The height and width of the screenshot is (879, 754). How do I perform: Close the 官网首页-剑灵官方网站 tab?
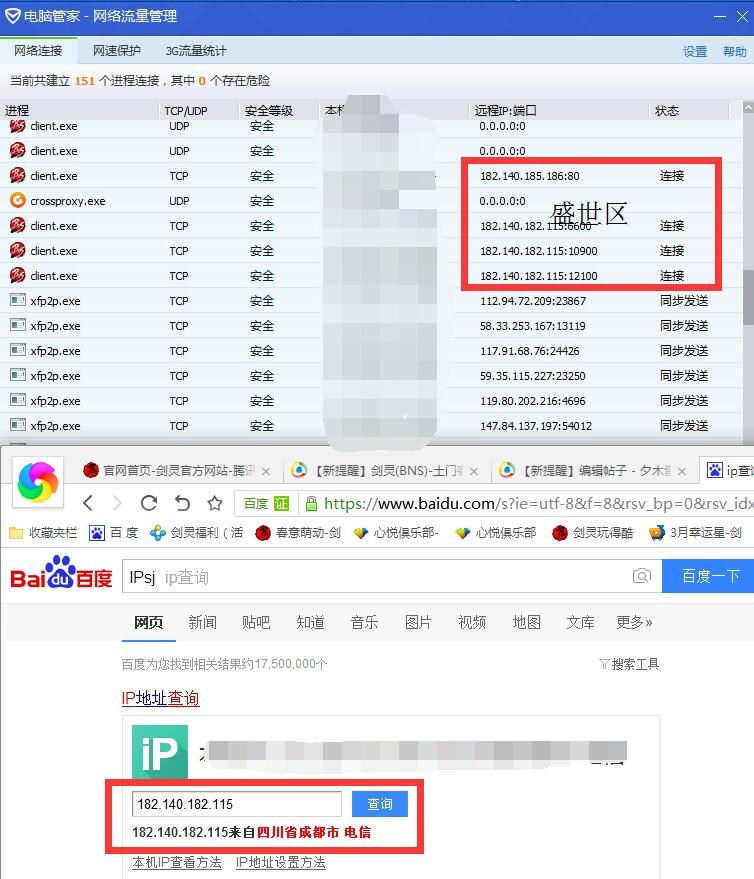[266, 471]
